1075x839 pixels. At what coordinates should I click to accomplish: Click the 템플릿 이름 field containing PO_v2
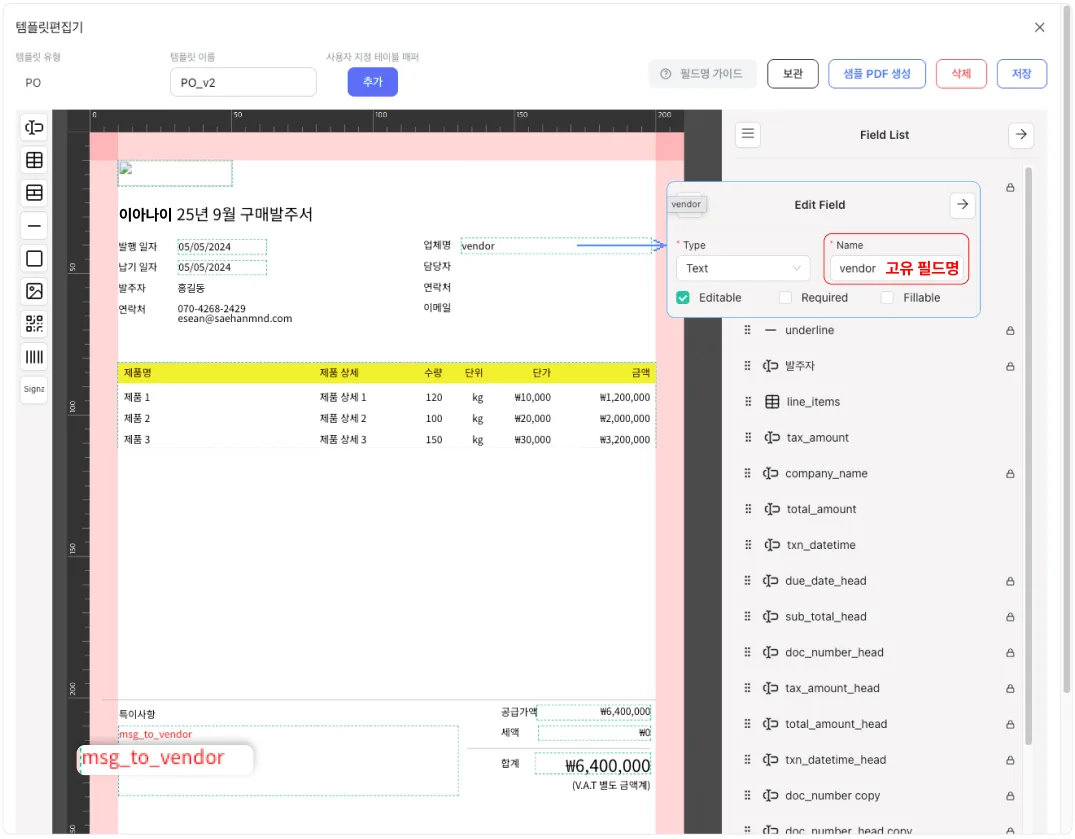(243, 83)
